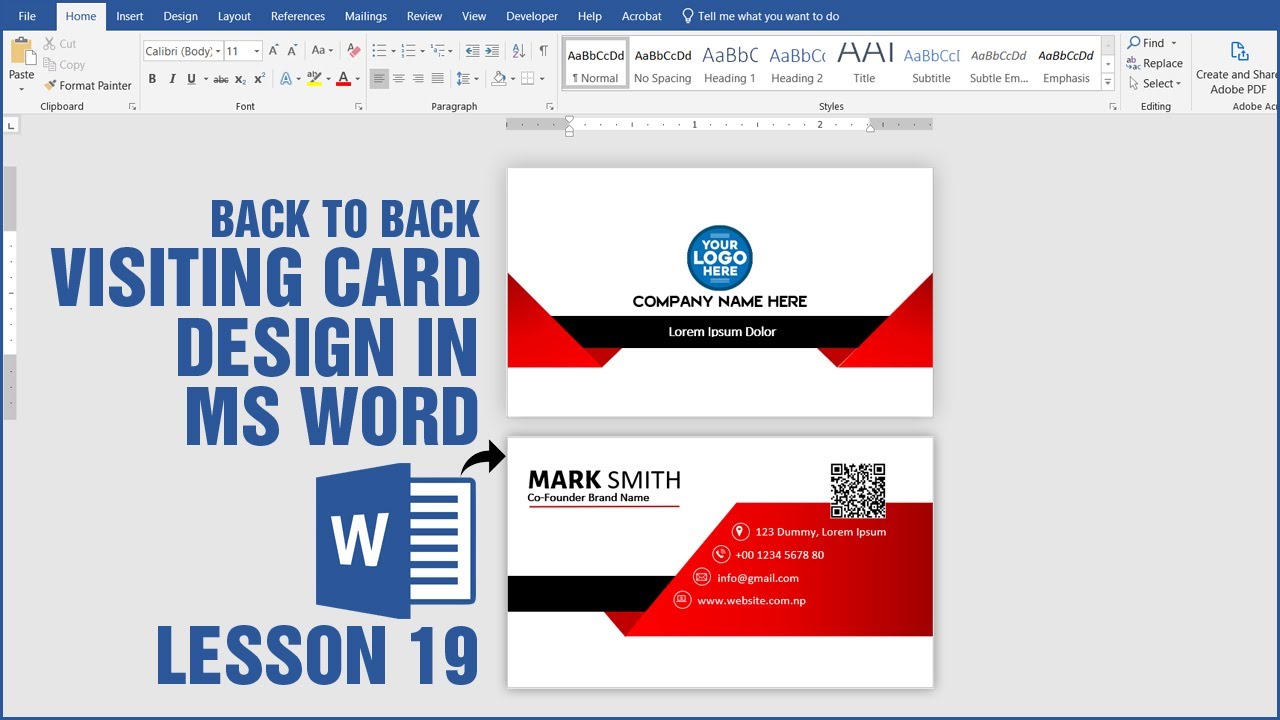Toggle align left
This screenshot has height=720, width=1280.
point(379,79)
